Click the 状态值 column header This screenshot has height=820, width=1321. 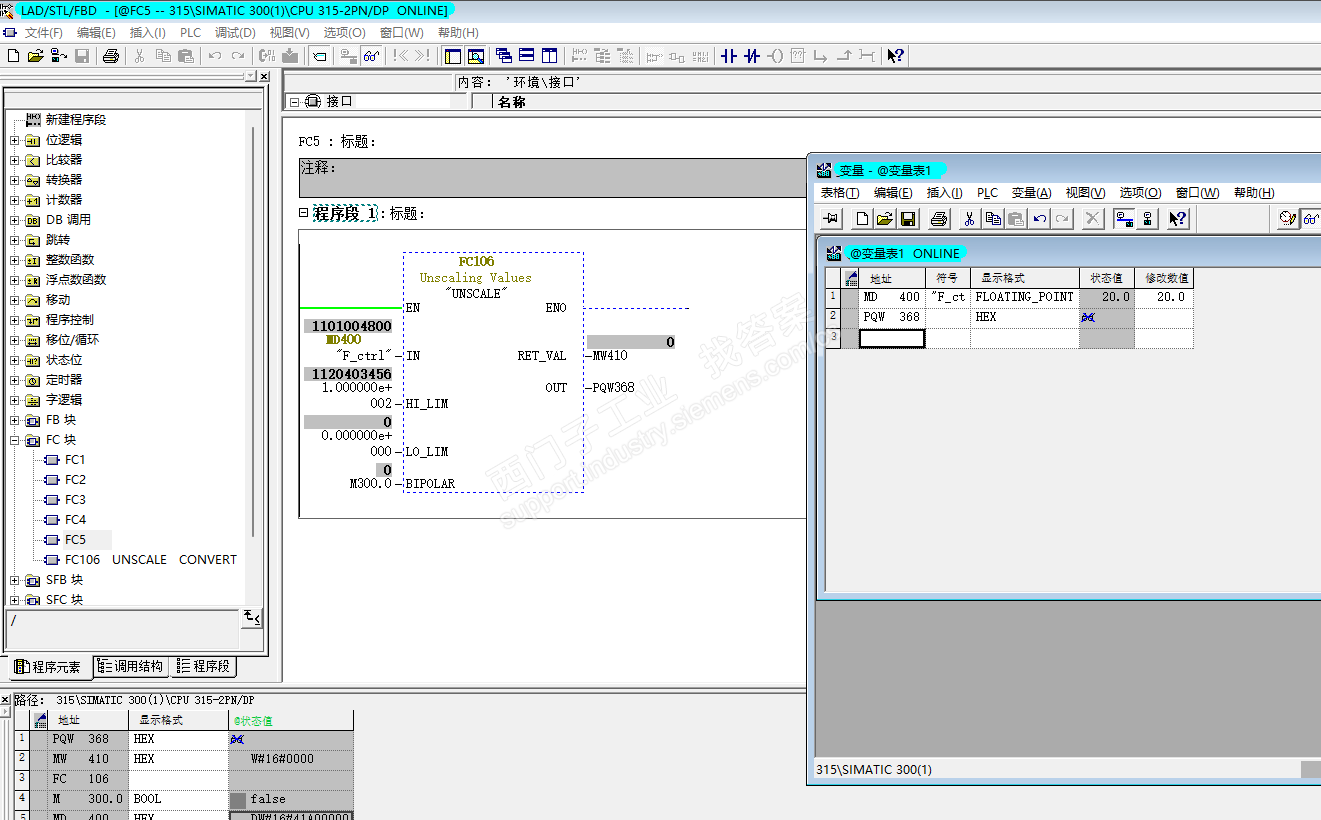point(1106,278)
